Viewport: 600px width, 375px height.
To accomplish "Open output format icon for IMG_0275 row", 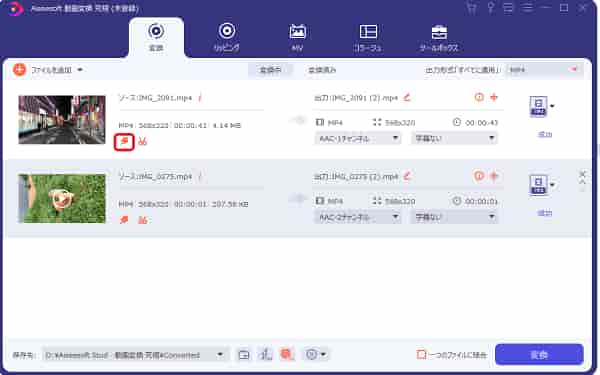I will 538,185.
